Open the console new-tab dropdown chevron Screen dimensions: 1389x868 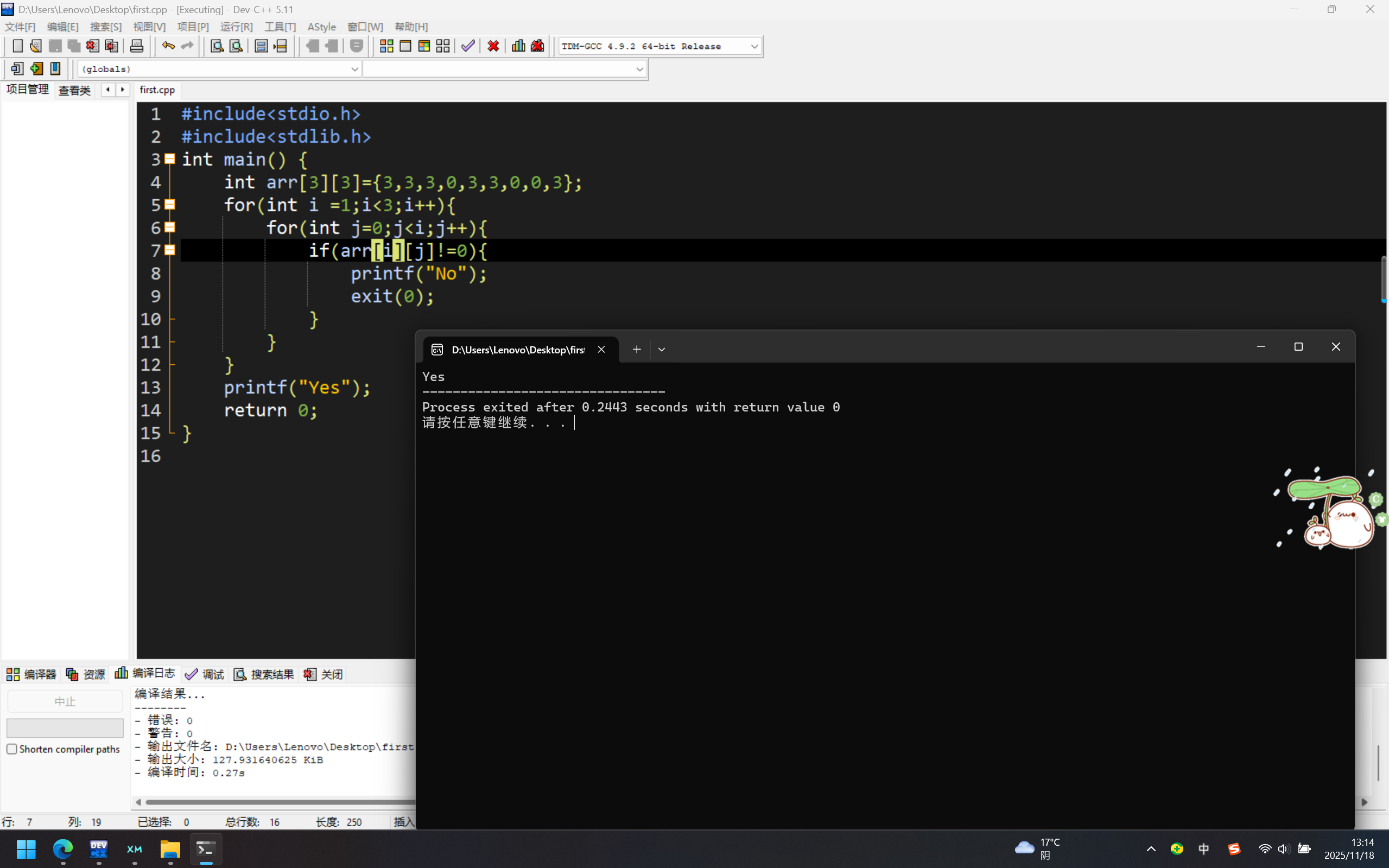point(661,349)
